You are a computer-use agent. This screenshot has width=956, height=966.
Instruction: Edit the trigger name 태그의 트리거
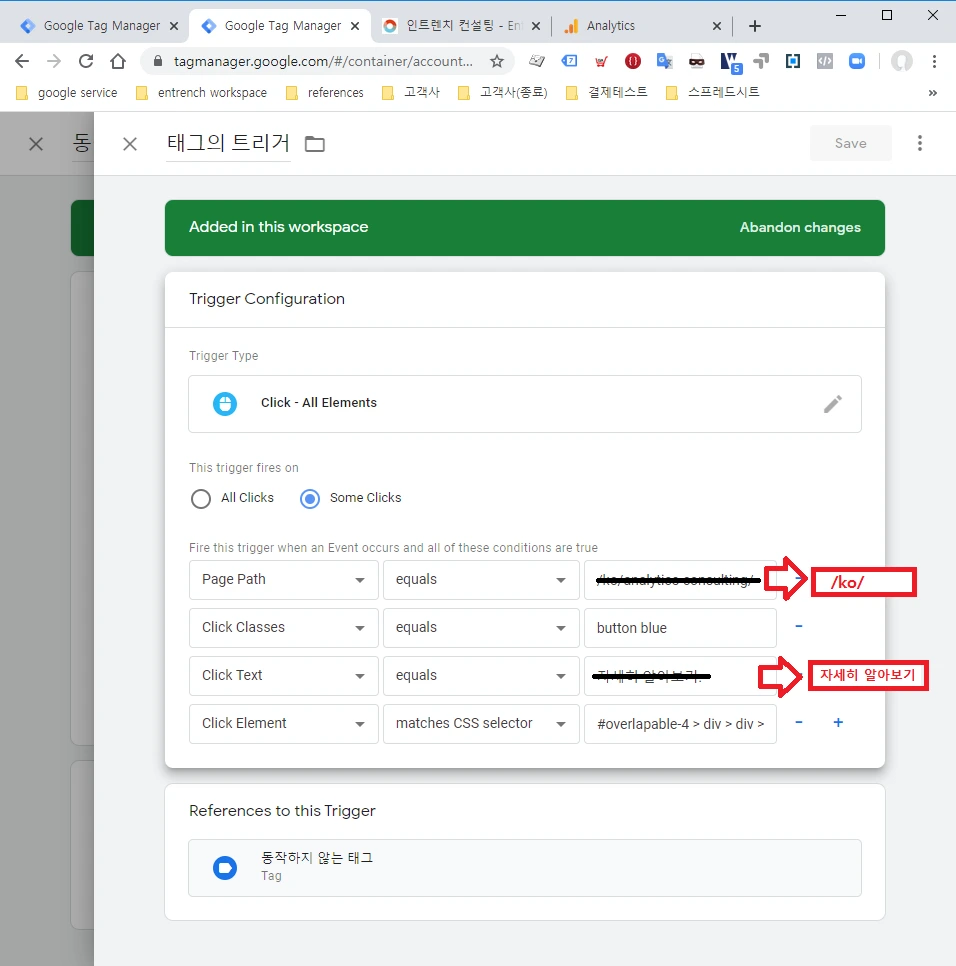(x=228, y=144)
